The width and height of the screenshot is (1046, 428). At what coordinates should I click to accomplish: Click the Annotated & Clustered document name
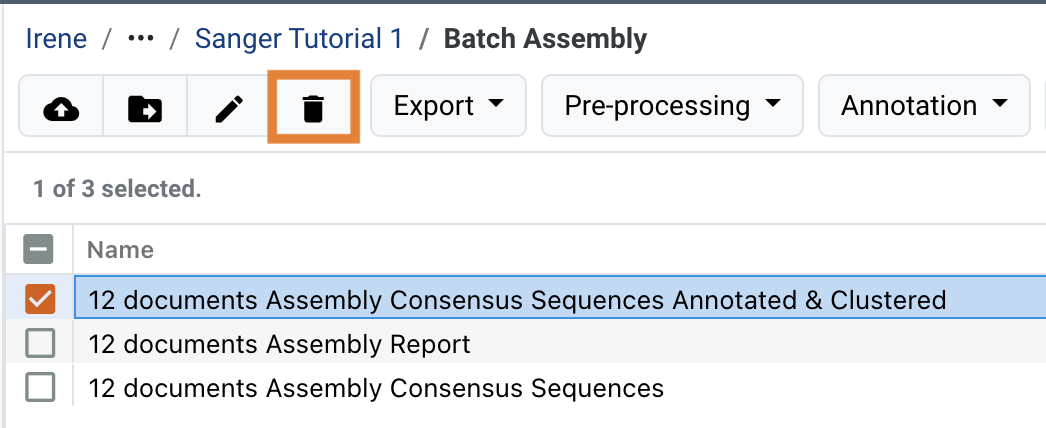tap(517, 299)
